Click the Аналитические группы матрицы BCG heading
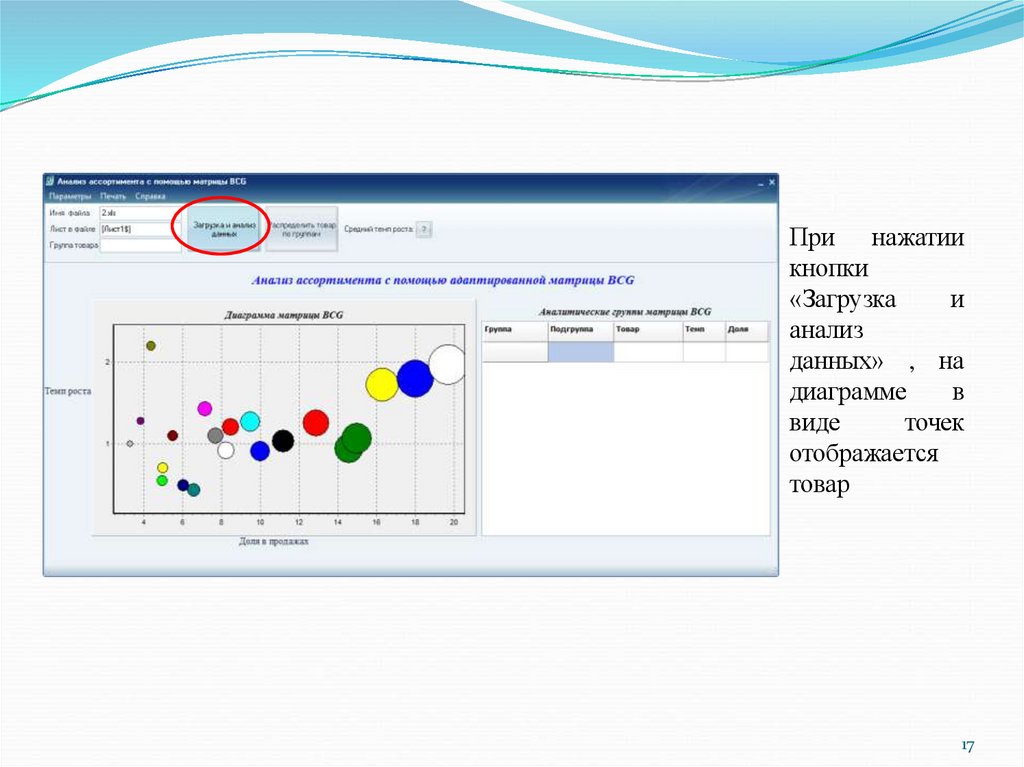 tap(625, 312)
